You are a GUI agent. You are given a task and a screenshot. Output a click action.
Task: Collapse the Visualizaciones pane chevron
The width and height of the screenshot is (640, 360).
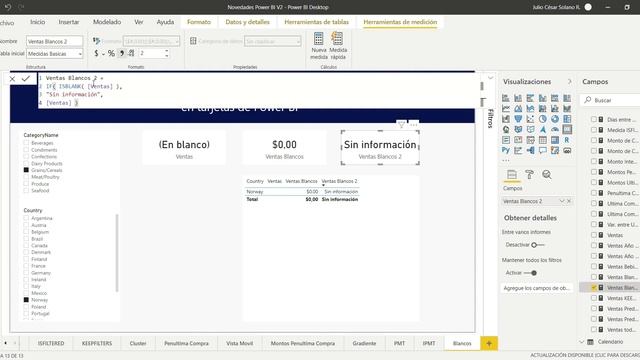[569, 82]
